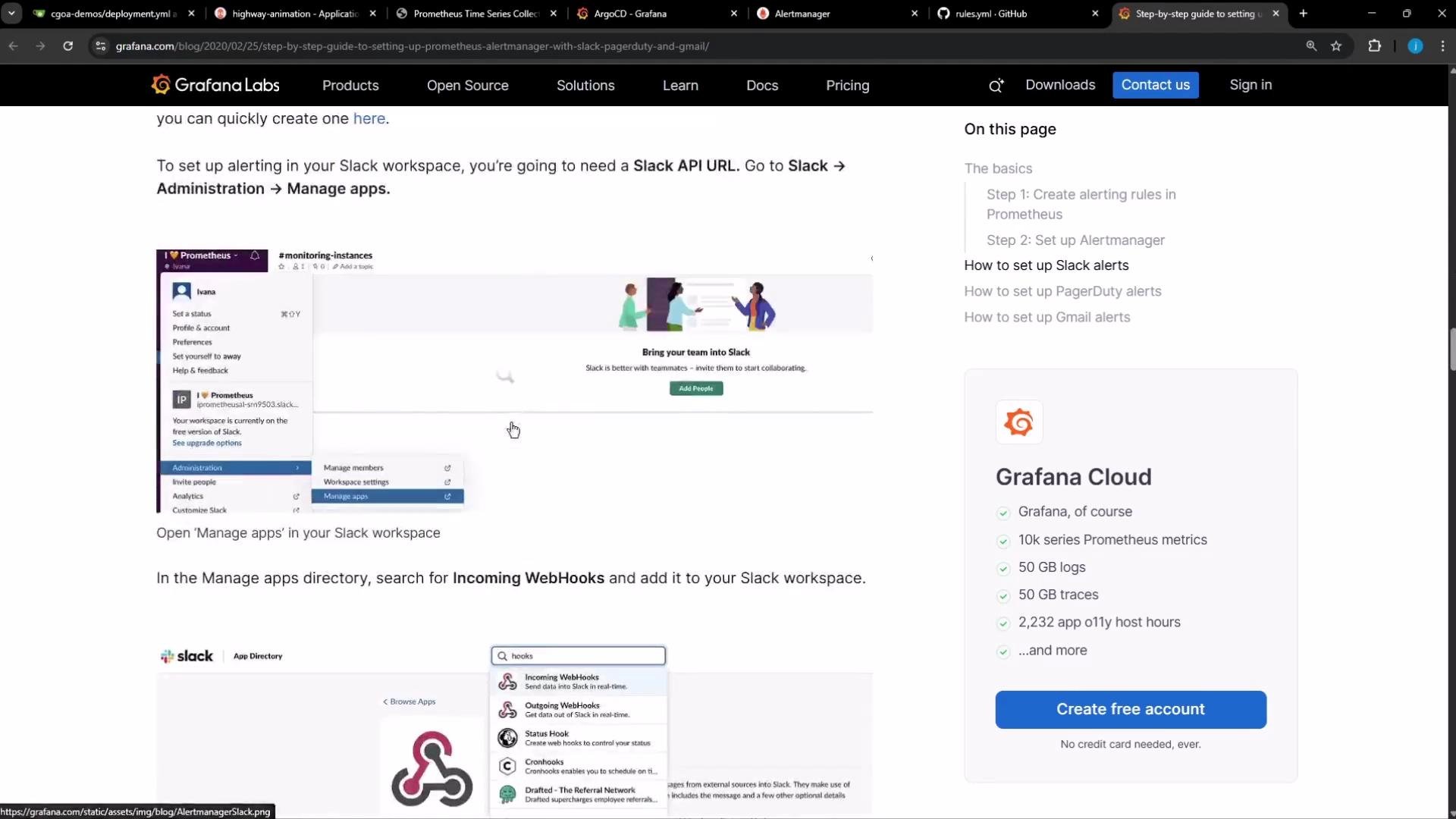Jump to How to set up PagerDuty alerts

click(1062, 291)
